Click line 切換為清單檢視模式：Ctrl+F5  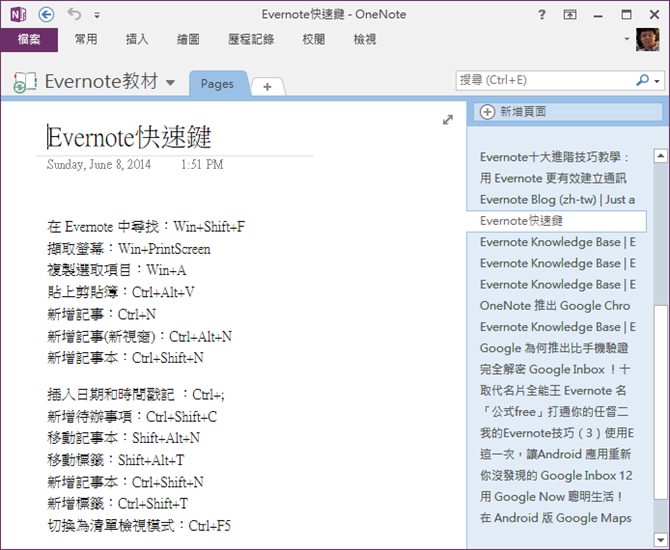tap(139, 526)
